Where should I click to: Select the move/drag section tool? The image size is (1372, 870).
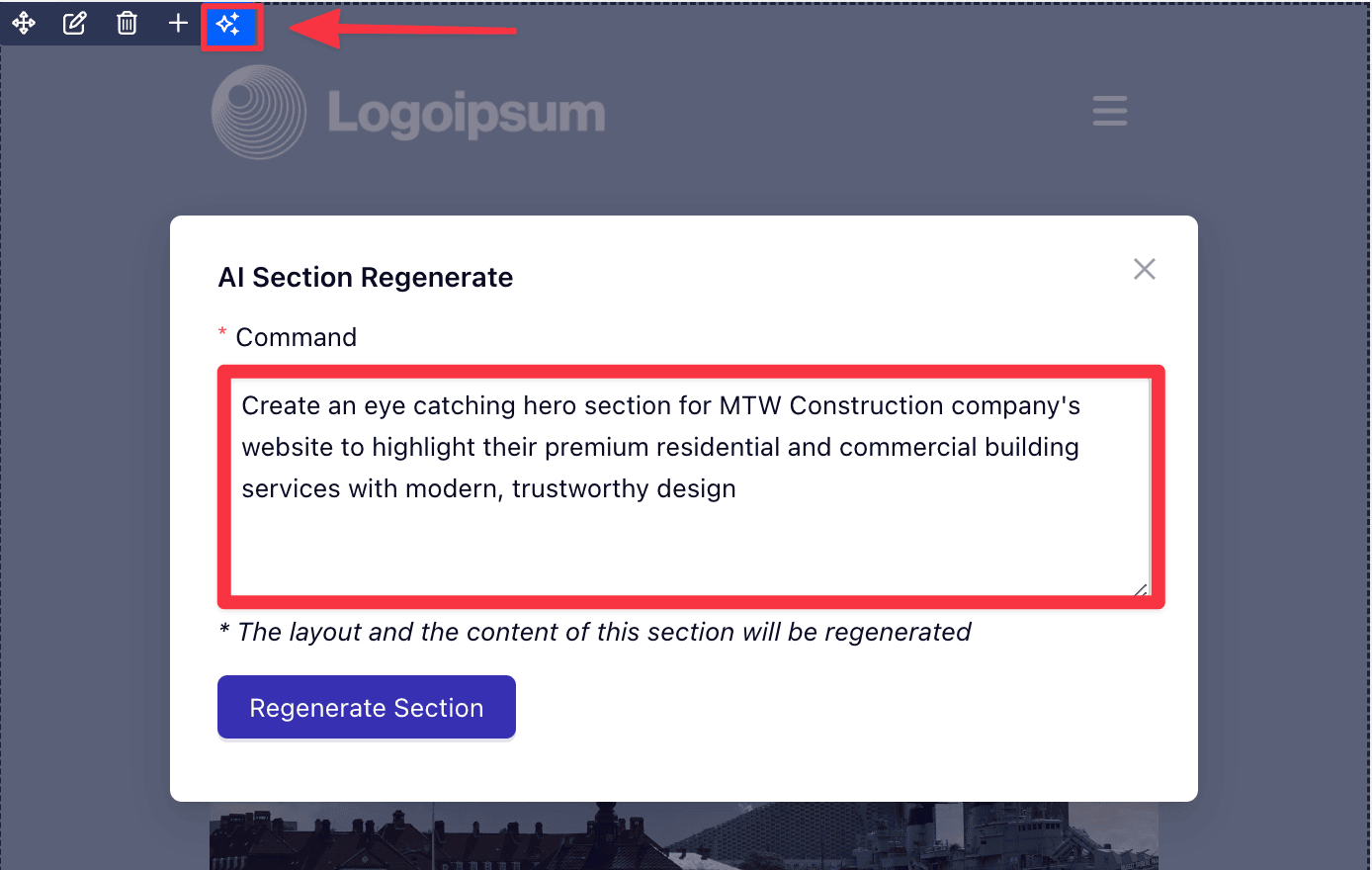click(24, 23)
